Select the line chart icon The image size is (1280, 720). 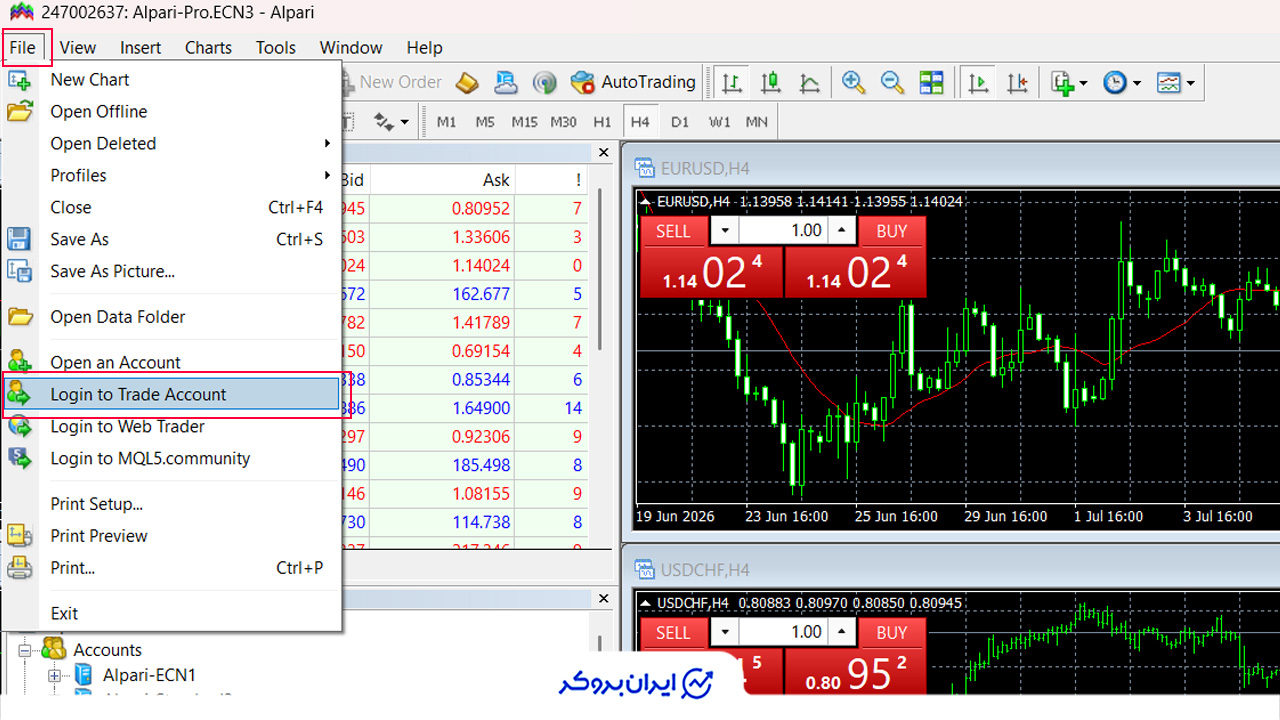coord(809,82)
